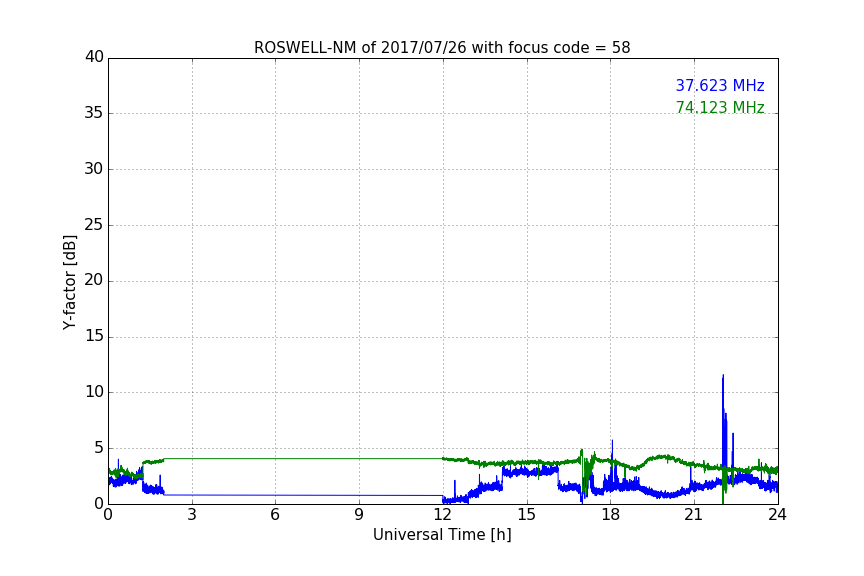Click the x-axis tick label '12'
The image size is (864, 576).
click(x=442, y=515)
